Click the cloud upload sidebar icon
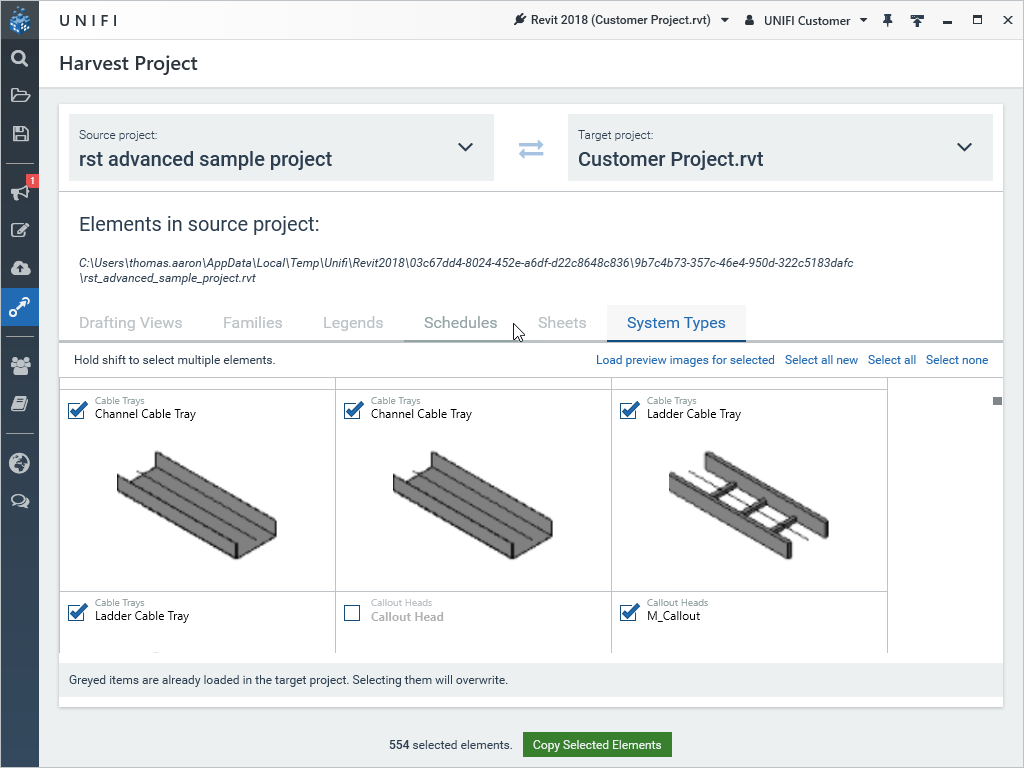Viewport: 1024px width, 768px height. [x=19, y=268]
